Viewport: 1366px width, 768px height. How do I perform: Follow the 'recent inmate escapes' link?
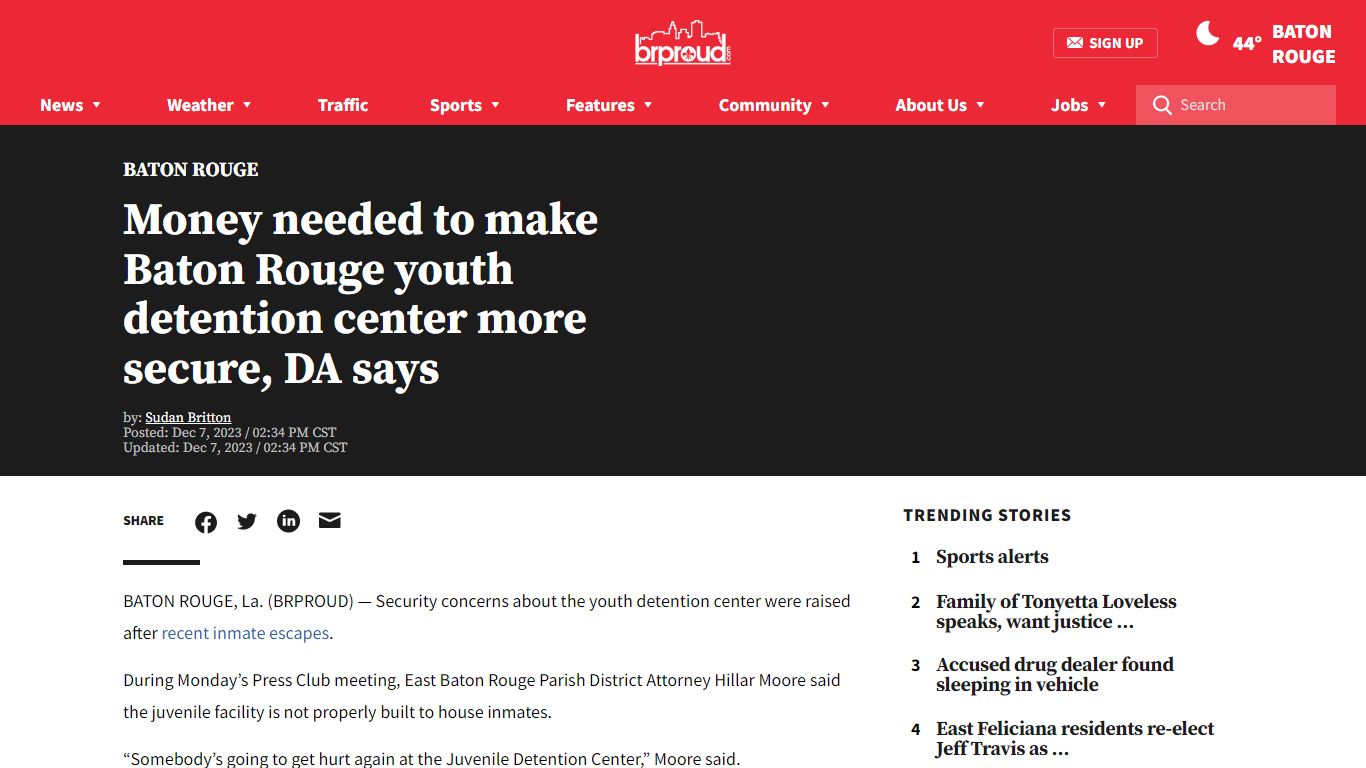coord(245,633)
